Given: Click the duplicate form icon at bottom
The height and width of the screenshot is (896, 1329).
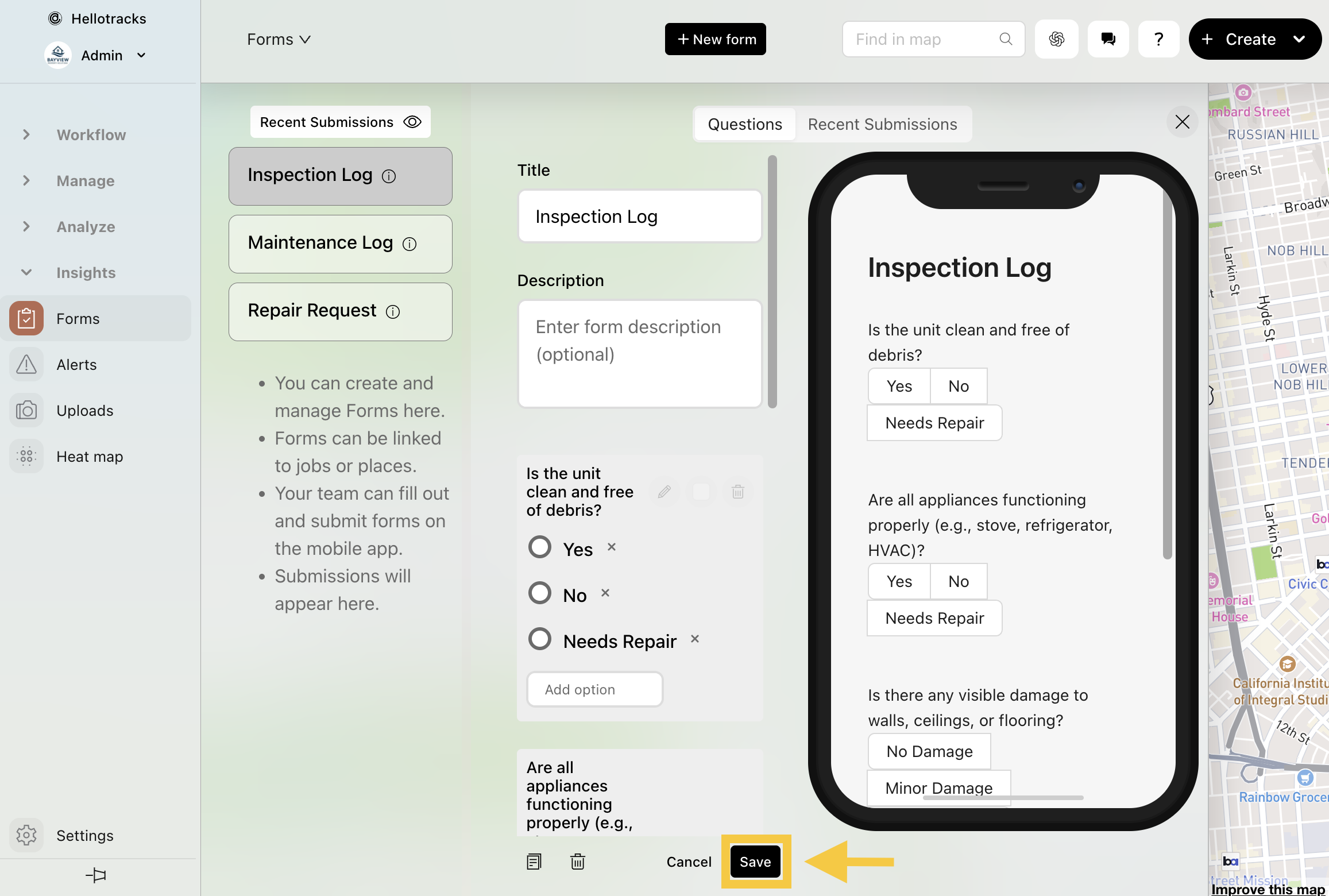Looking at the screenshot, I should tap(534, 862).
